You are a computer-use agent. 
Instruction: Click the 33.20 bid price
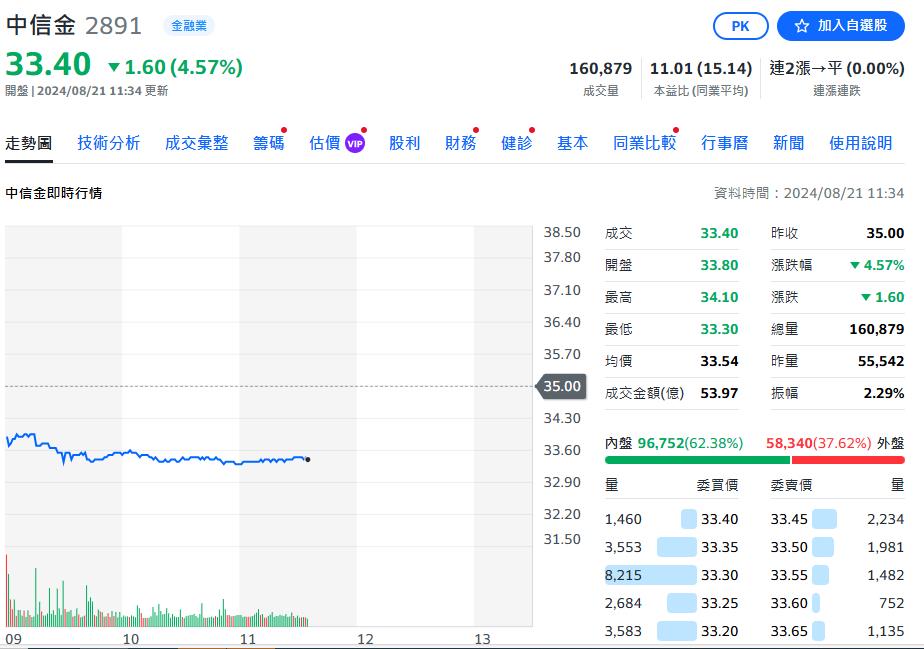[720, 631]
